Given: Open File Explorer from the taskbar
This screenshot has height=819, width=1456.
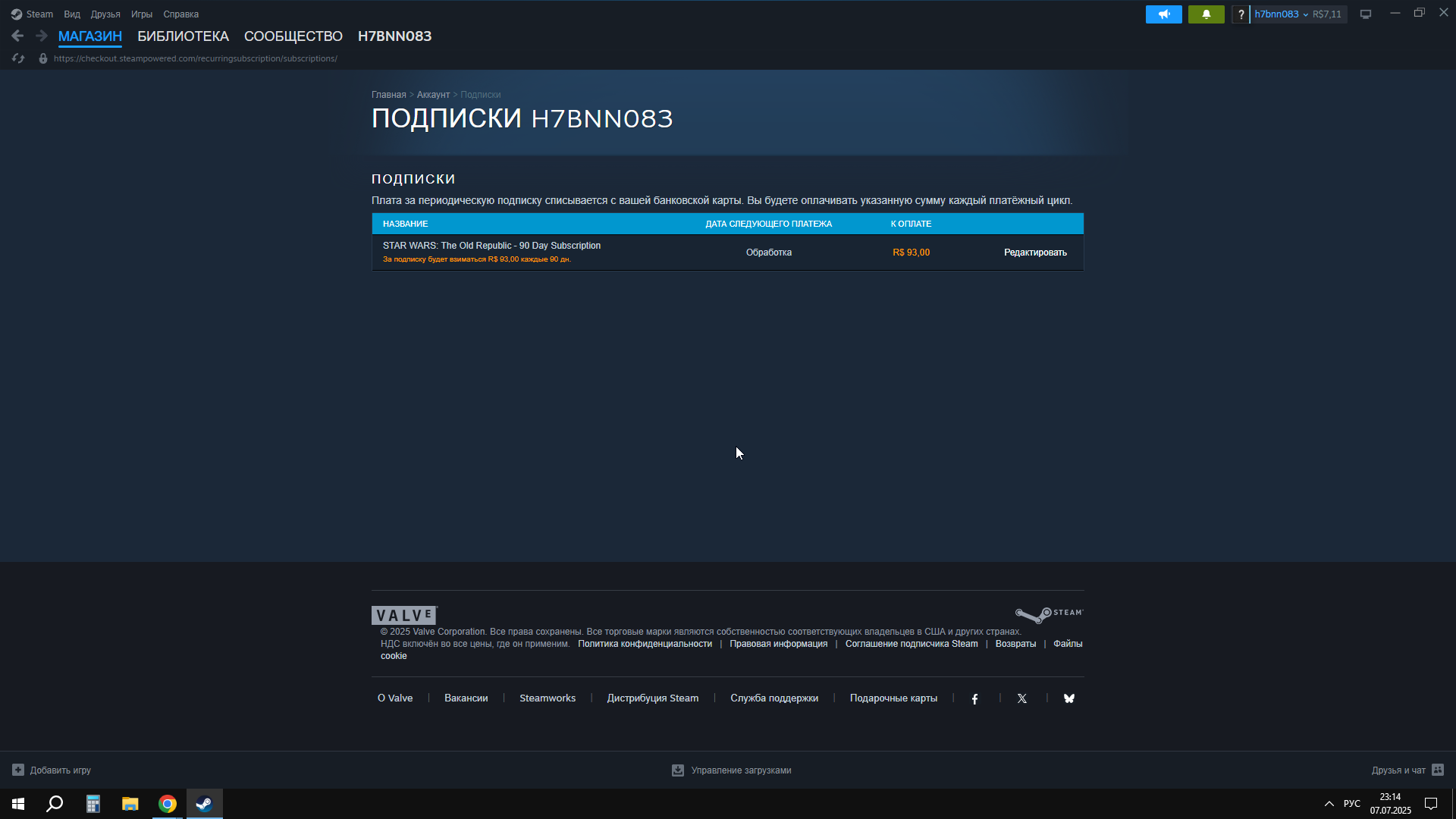Looking at the screenshot, I should click(x=130, y=804).
